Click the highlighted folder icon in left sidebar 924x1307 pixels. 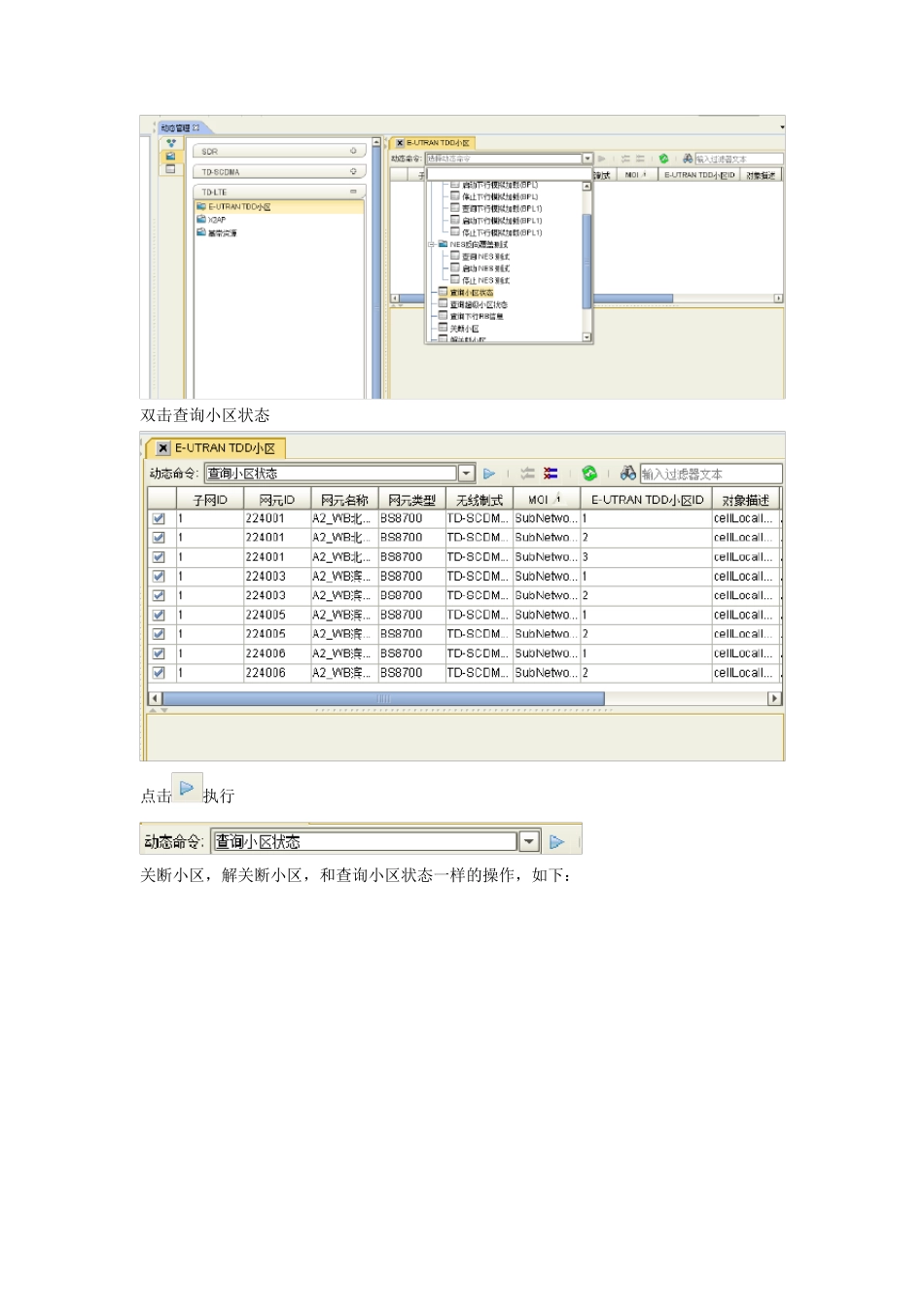[x=171, y=157]
